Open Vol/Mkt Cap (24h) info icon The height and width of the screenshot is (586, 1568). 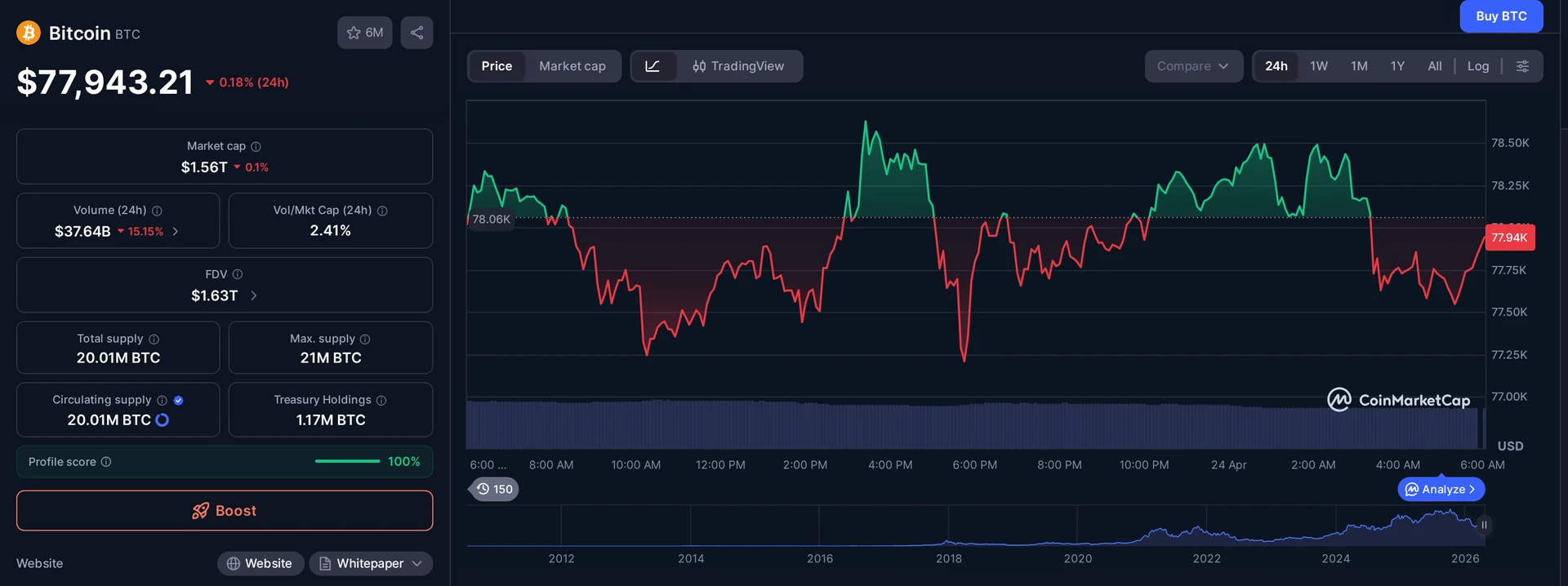click(x=382, y=211)
